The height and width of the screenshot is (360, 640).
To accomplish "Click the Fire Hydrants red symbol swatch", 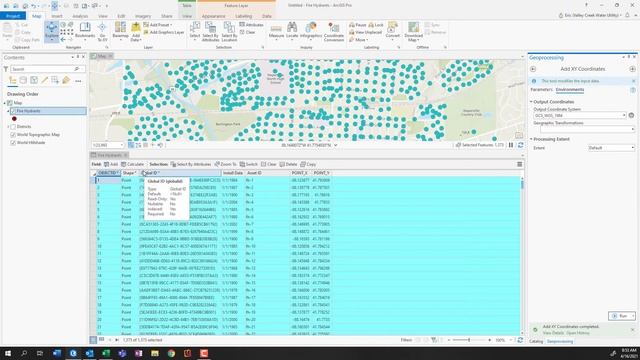I will pos(14,119).
